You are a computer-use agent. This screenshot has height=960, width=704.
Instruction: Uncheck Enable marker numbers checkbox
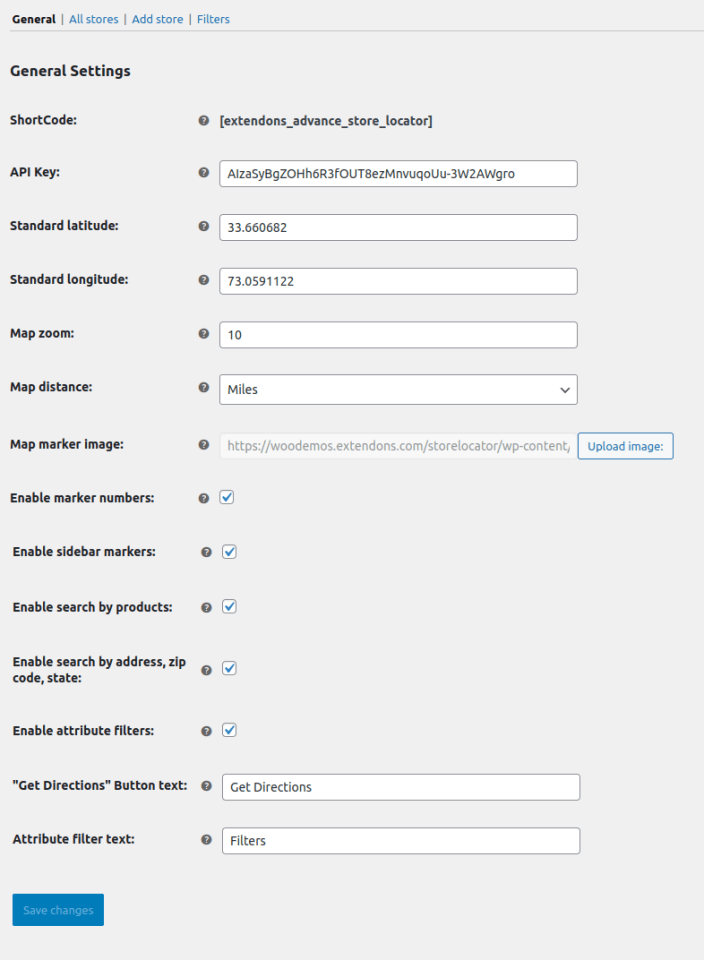[x=227, y=497]
